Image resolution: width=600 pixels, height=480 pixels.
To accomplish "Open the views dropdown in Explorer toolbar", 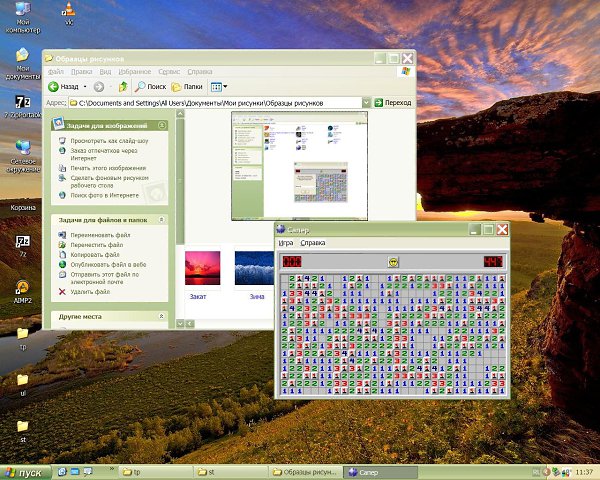I will [x=219, y=87].
